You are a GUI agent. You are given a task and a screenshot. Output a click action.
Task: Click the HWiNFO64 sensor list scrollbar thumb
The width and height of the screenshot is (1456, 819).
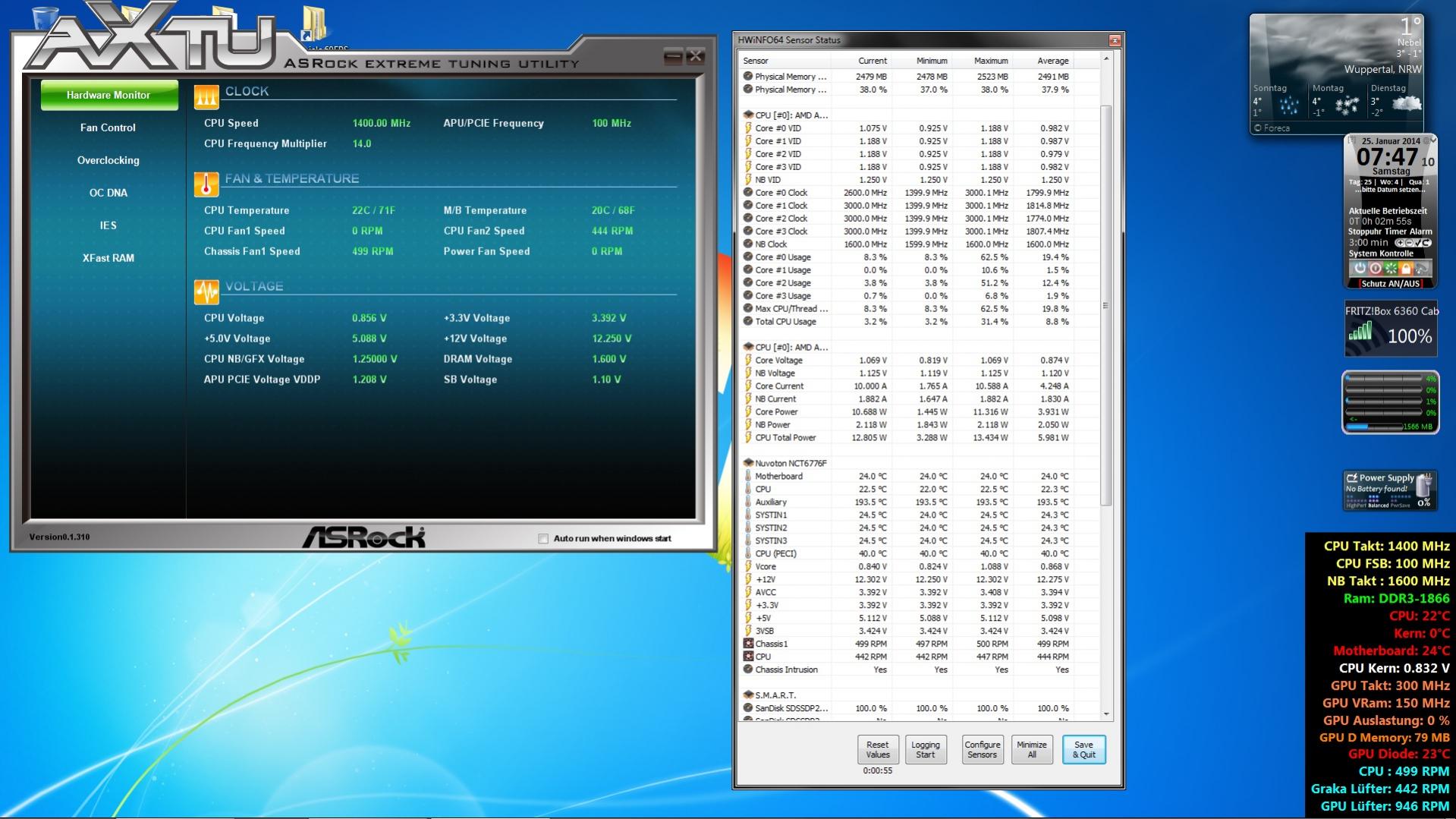pos(1105,306)
